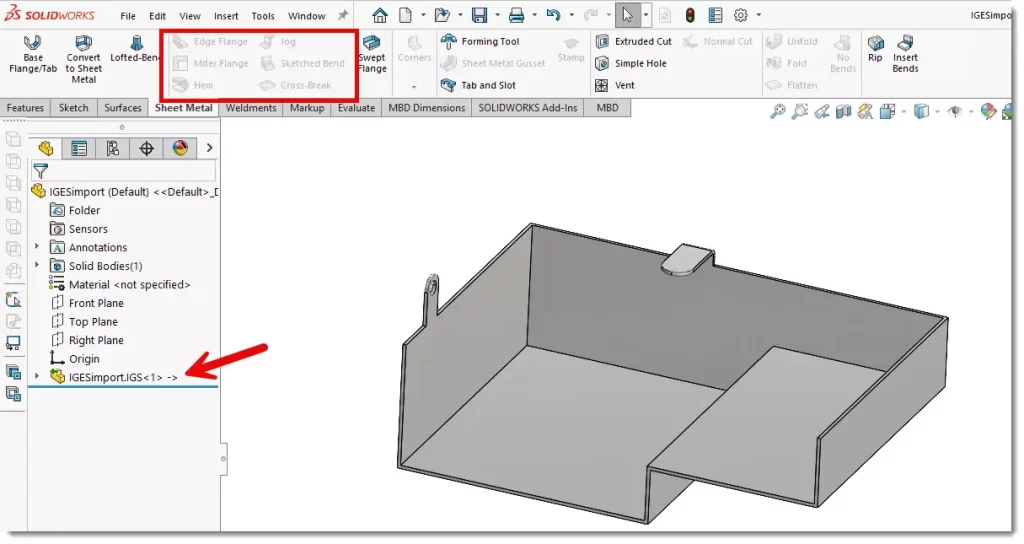
Task: Open the ConfigurationManager tab icon
Action: point(112,149)
